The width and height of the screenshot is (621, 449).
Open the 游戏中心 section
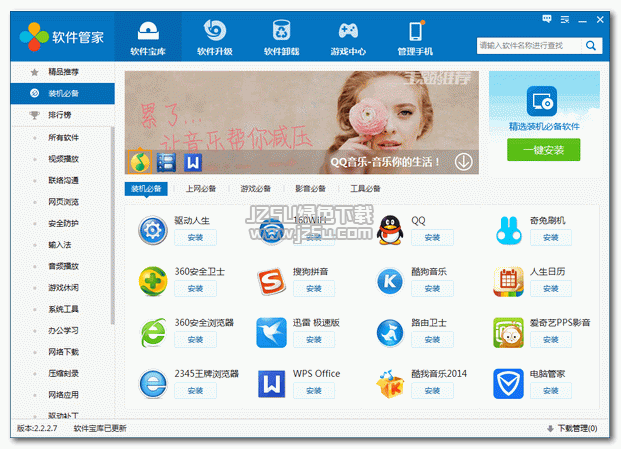tap(348, 36)
